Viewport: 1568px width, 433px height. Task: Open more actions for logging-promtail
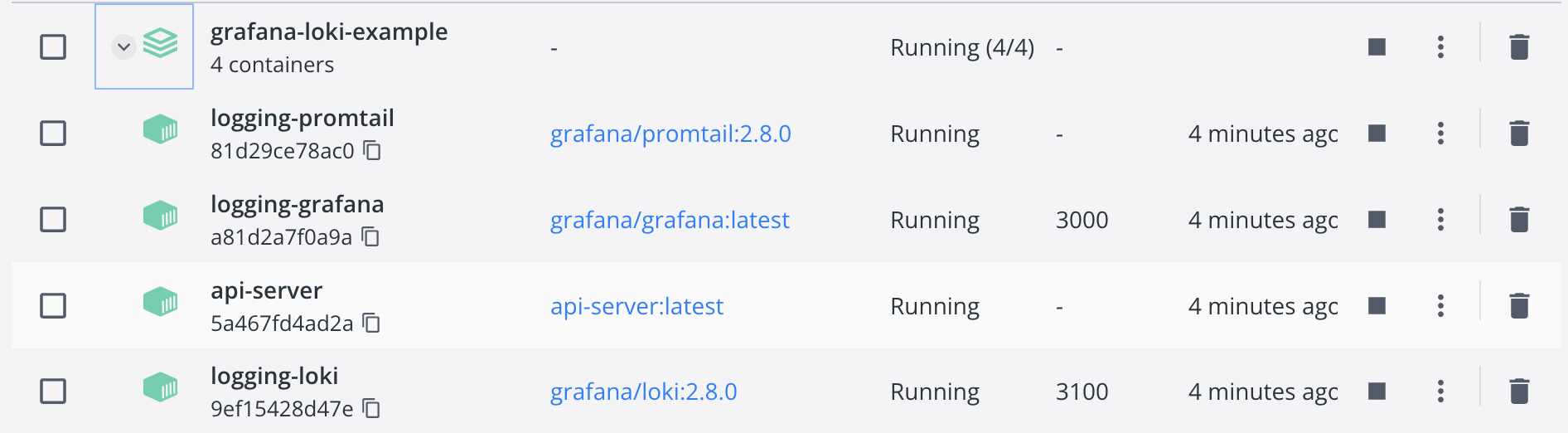(x=1440, y=133)
